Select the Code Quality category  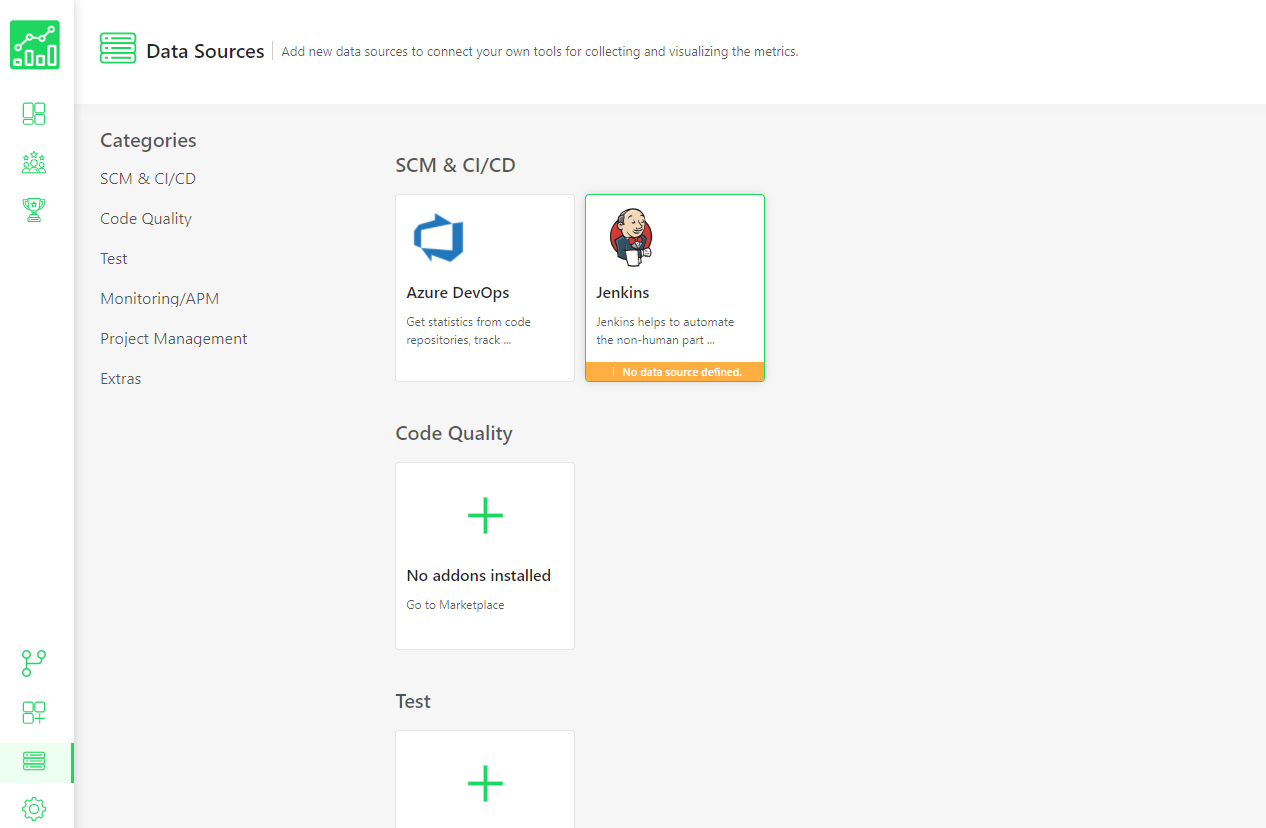click(146, 219)
